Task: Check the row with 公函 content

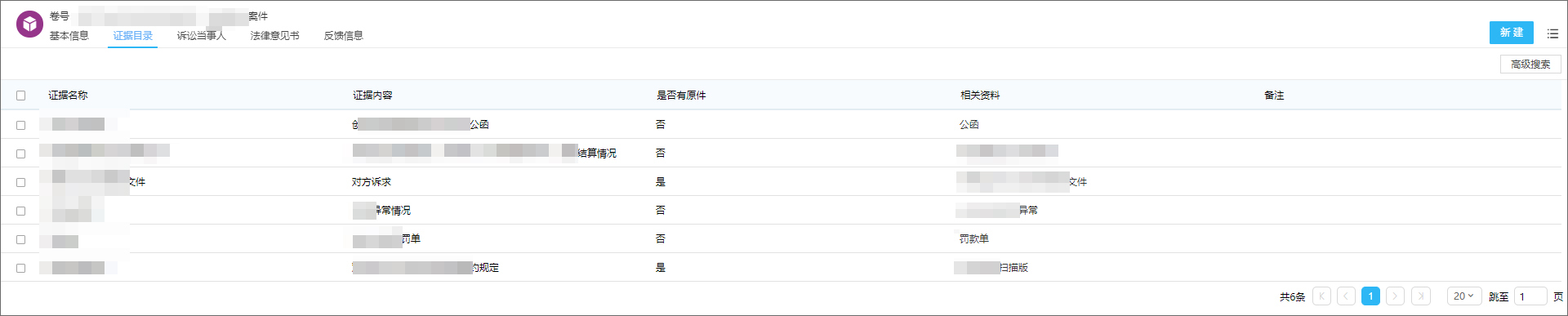Action: pos(21,125)
